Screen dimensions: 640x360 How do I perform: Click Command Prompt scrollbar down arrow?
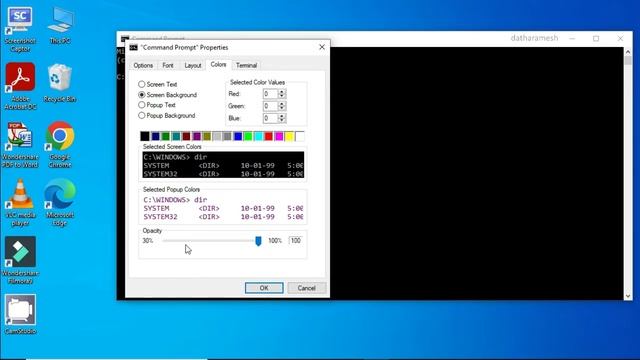point(628,296)
